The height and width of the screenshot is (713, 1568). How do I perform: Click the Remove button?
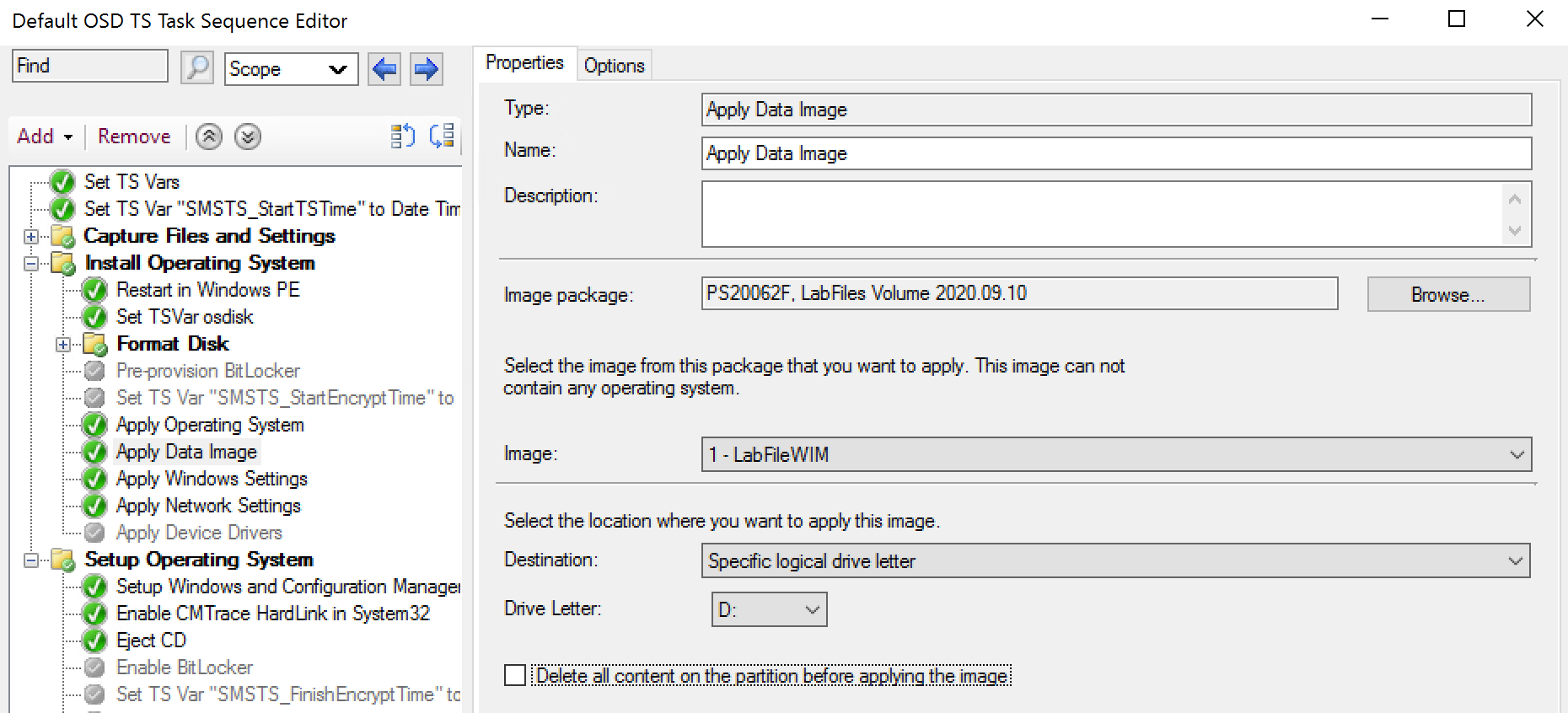[134, 137]
